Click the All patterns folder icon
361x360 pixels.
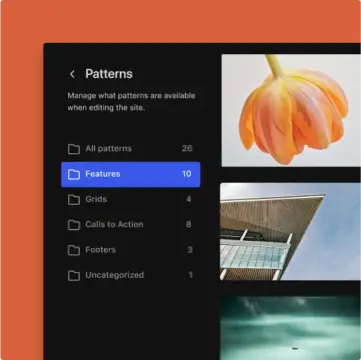(x=74, y=149)
